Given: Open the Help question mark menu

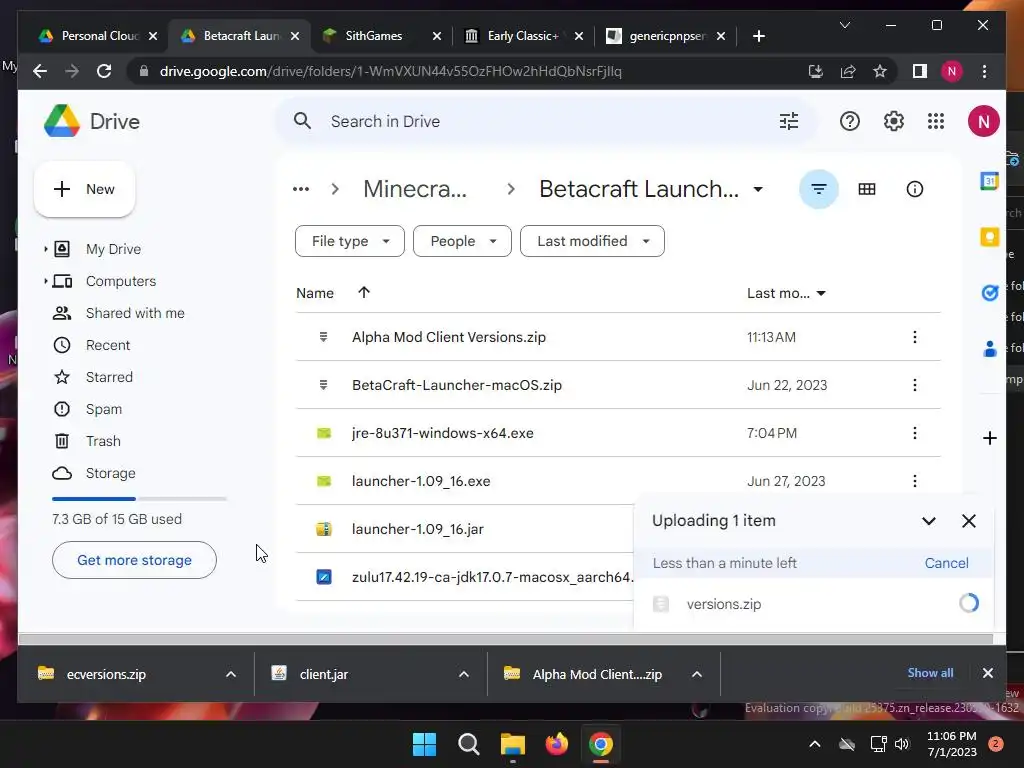Looking at the screenshot, I should pyautogui.click(x=850, y=121).
